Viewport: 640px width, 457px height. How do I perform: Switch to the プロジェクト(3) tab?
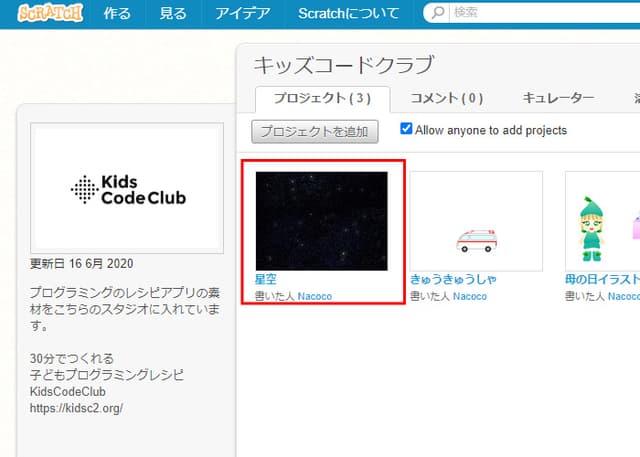(x=314, y=98)
